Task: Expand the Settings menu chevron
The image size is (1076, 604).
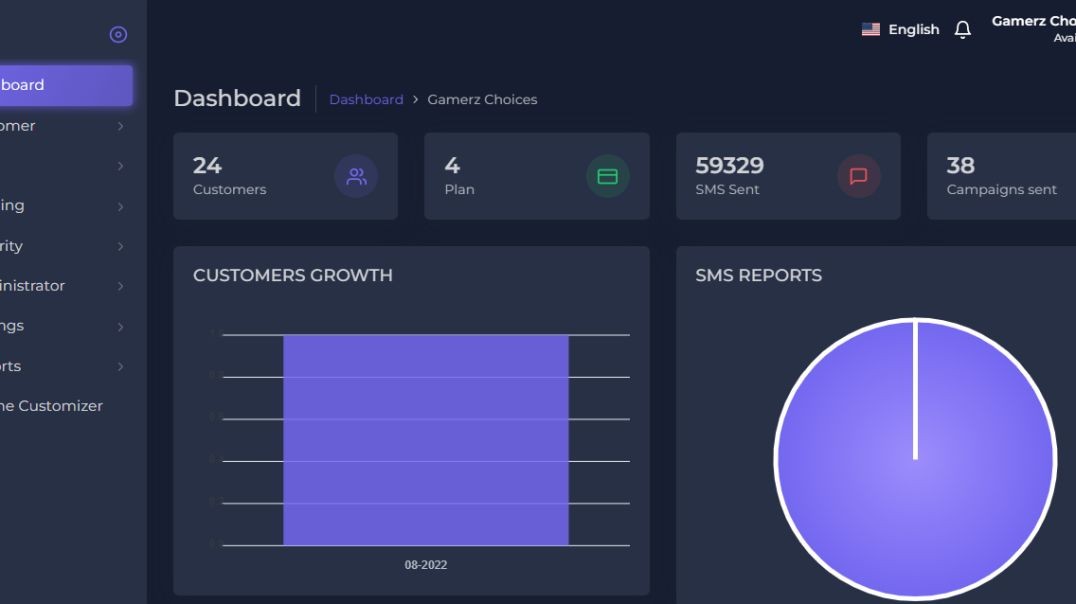Action: (120, 326)
